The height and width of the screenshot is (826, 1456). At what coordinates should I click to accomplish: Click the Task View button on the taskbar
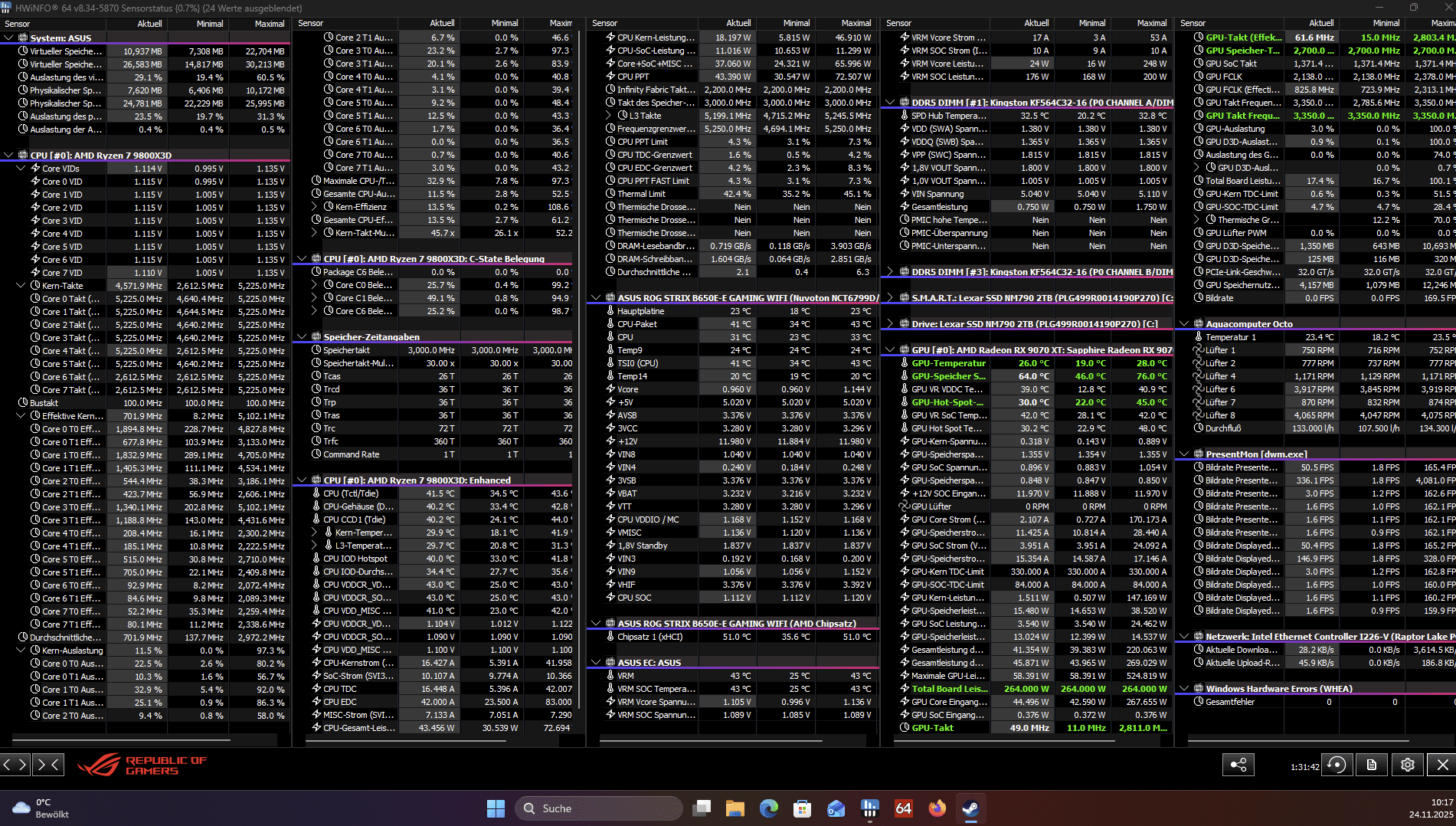tap(702, 808)
